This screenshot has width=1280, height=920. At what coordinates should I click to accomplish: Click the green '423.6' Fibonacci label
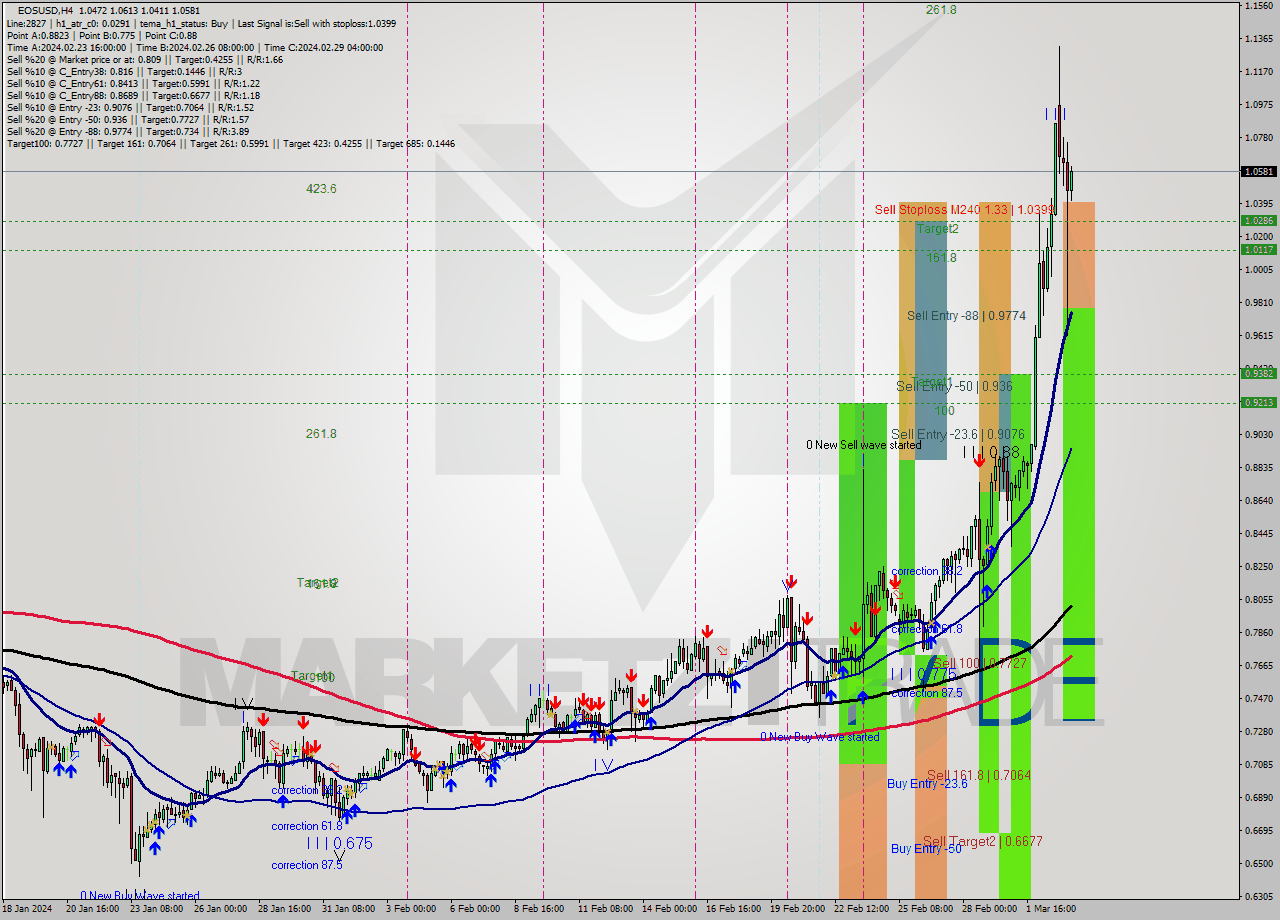tap(321, 188)
